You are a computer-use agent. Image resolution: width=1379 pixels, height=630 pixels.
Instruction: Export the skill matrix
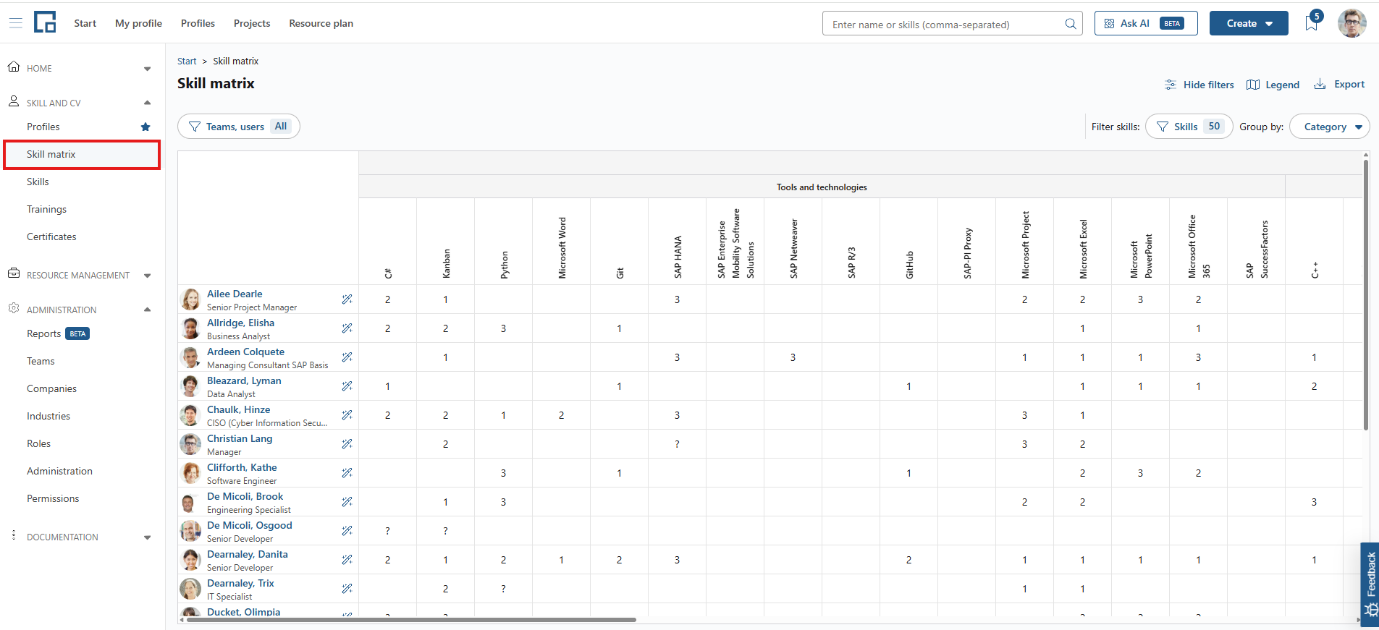click(1339, 85)
